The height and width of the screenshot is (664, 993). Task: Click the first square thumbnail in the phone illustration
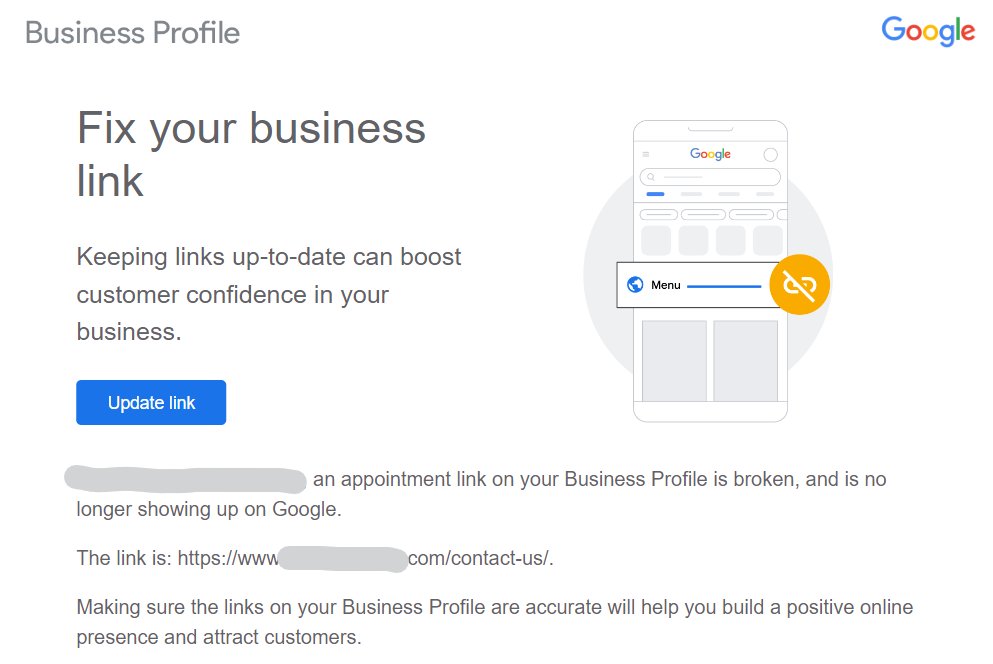pyautogui.click(x=656, y=240)
